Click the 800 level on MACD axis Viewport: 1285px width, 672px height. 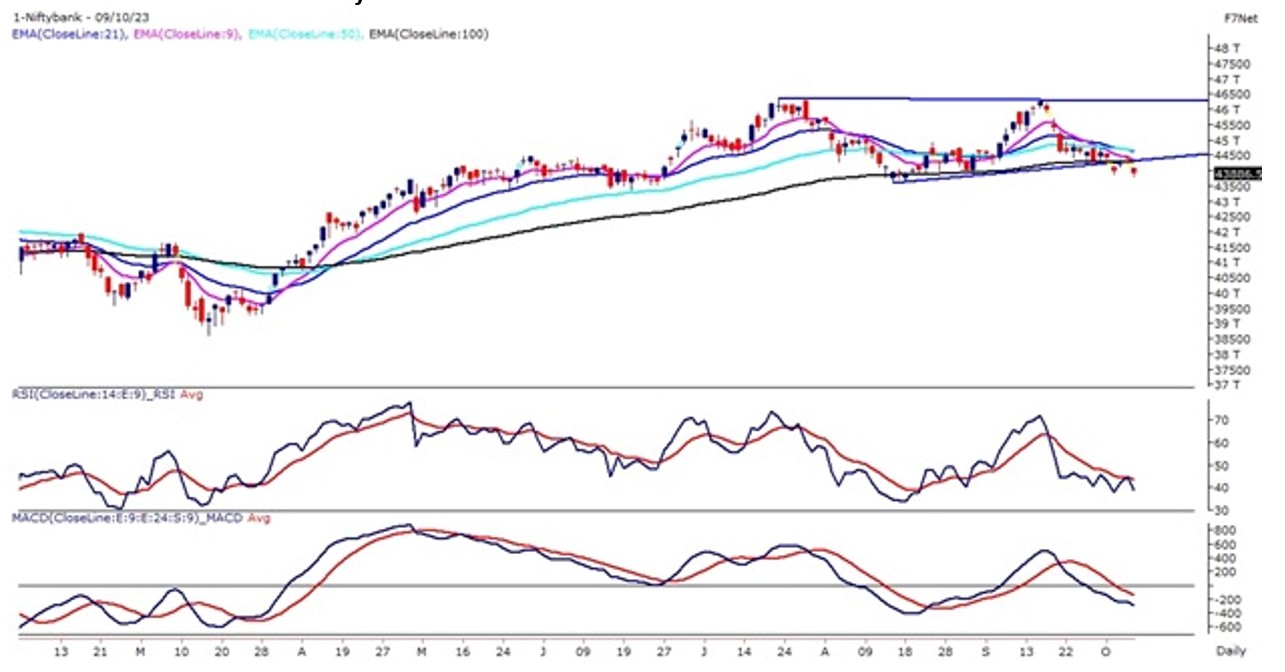(x=1225, y=530)
